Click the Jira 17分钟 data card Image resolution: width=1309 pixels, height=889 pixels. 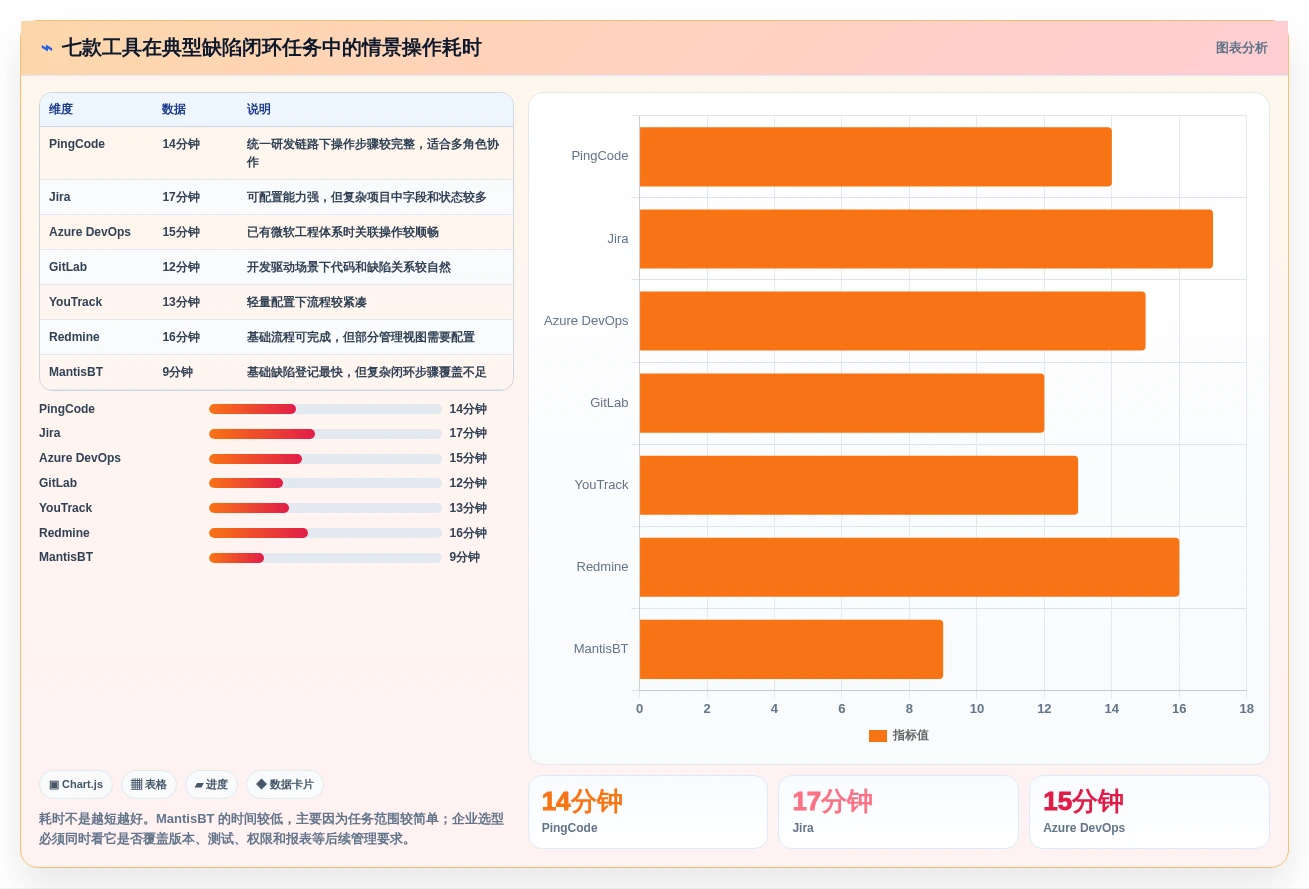[x=898, y=812]
